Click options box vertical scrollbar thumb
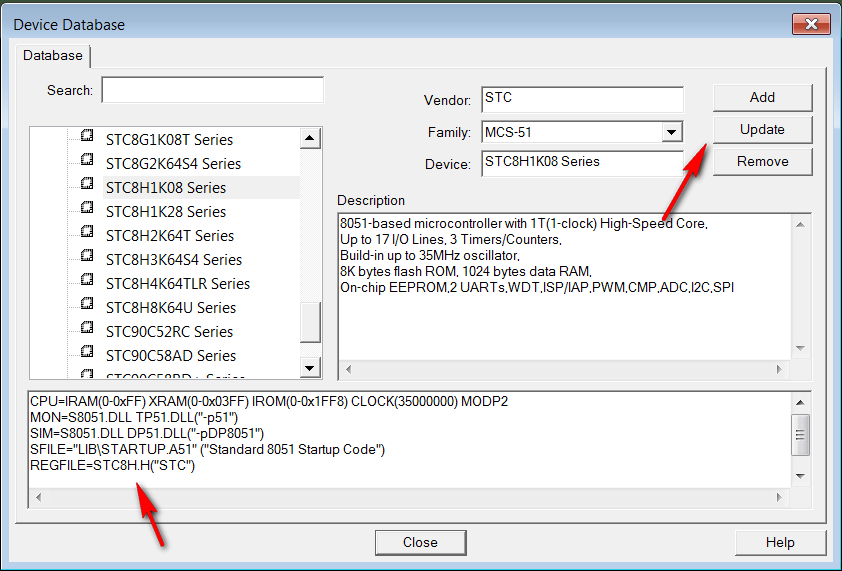Image resolution: width=842 pixels, height=571 pixels. tap(800, 435)
